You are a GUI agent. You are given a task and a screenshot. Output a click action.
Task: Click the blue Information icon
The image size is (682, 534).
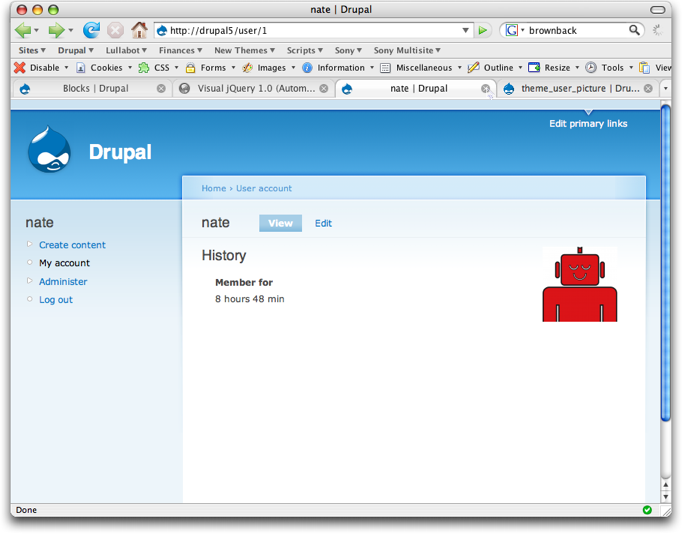pos(307,68)
